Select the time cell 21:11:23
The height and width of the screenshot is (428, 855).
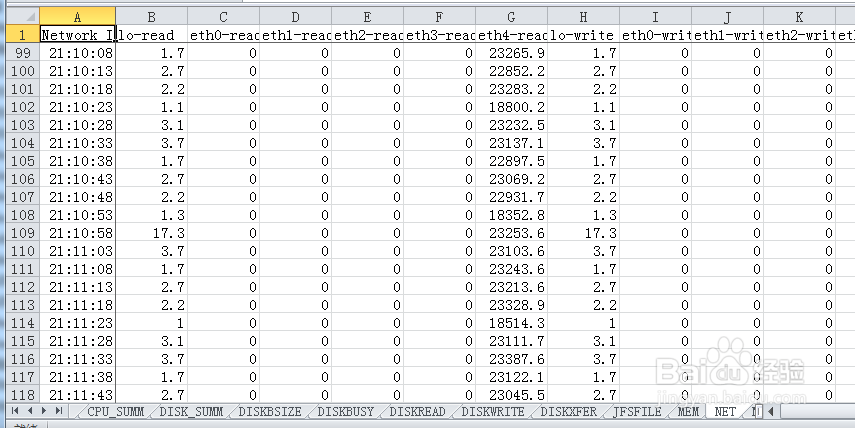(77, 323)
